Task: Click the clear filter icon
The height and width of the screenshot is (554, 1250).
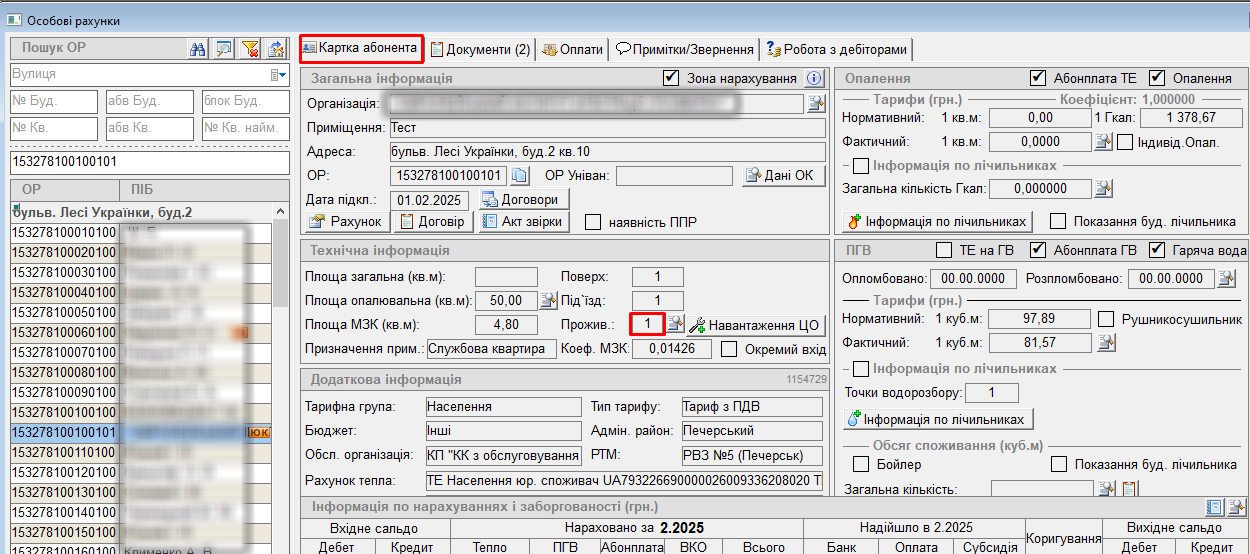Action: click(x=250, y=48)
